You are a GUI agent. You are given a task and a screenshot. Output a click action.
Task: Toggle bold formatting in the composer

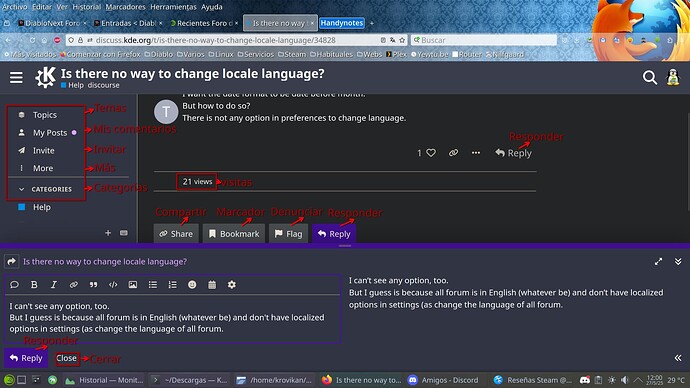(34, 285)
